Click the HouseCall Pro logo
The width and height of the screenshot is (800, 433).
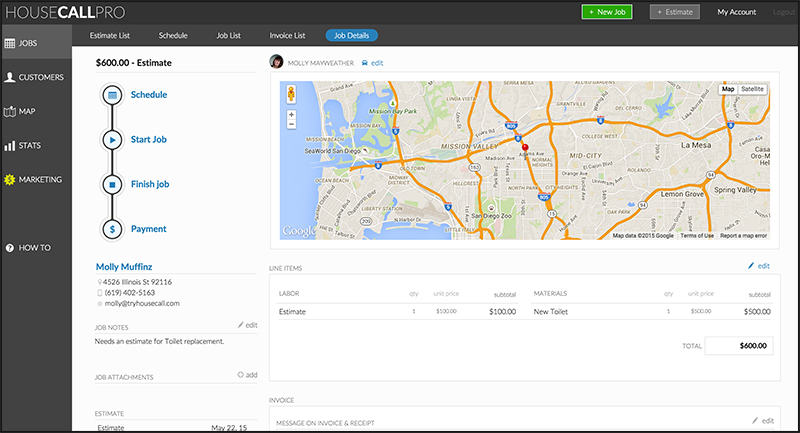point(65,12)
